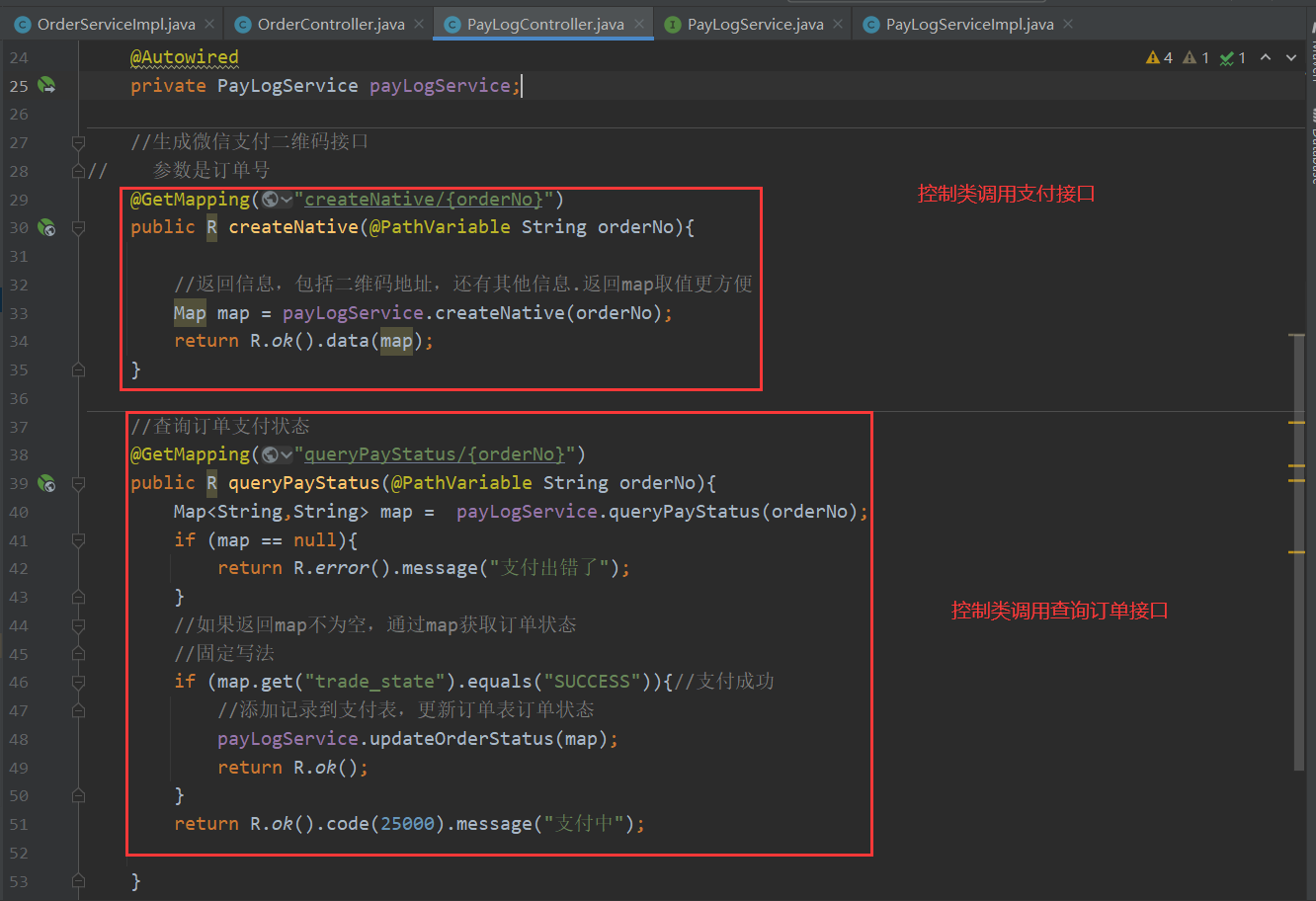Click the globe URL icon before queryPayStatus mapping

coord(270,454)
